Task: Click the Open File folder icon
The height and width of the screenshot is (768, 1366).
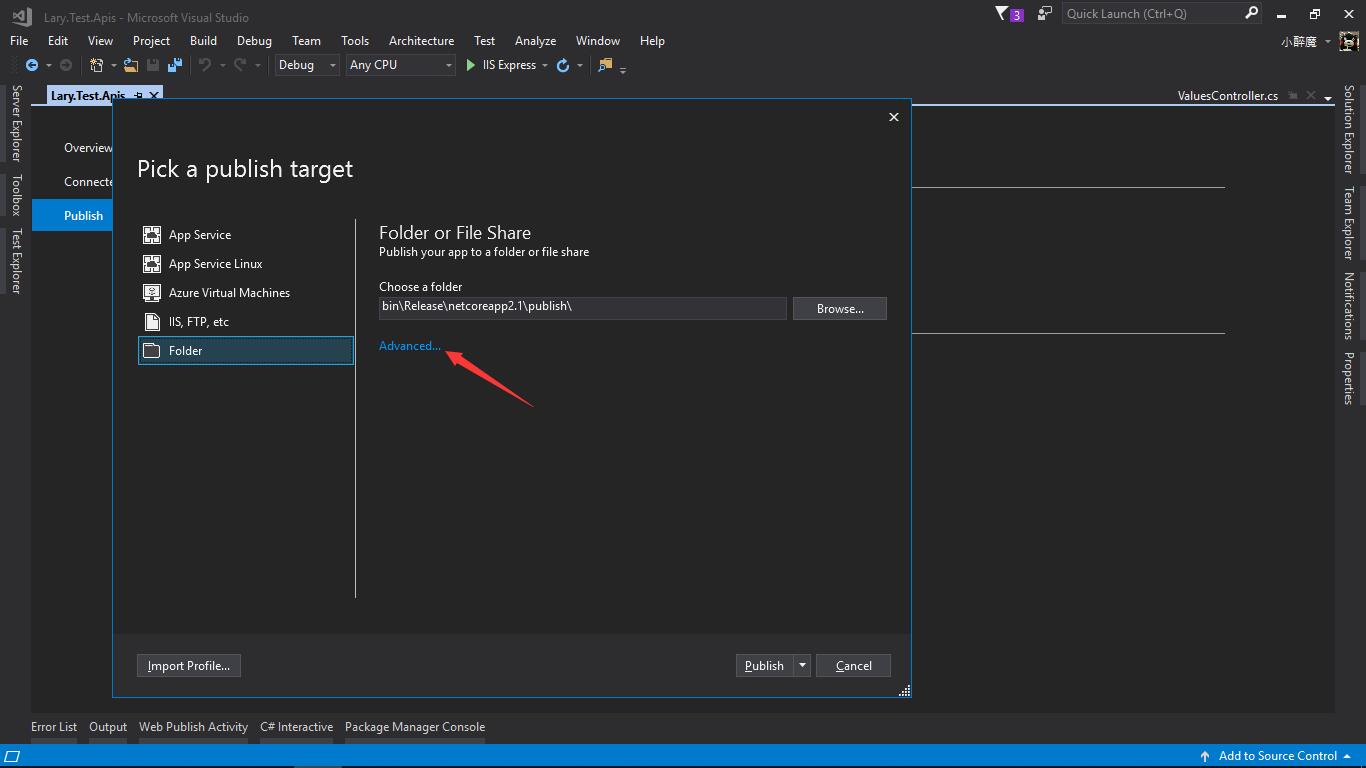Action: 131,65
